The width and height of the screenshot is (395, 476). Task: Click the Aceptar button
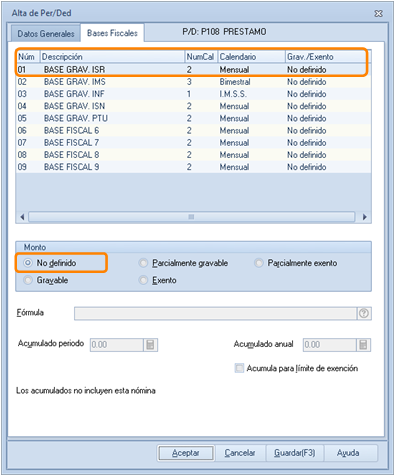point(186,453)
